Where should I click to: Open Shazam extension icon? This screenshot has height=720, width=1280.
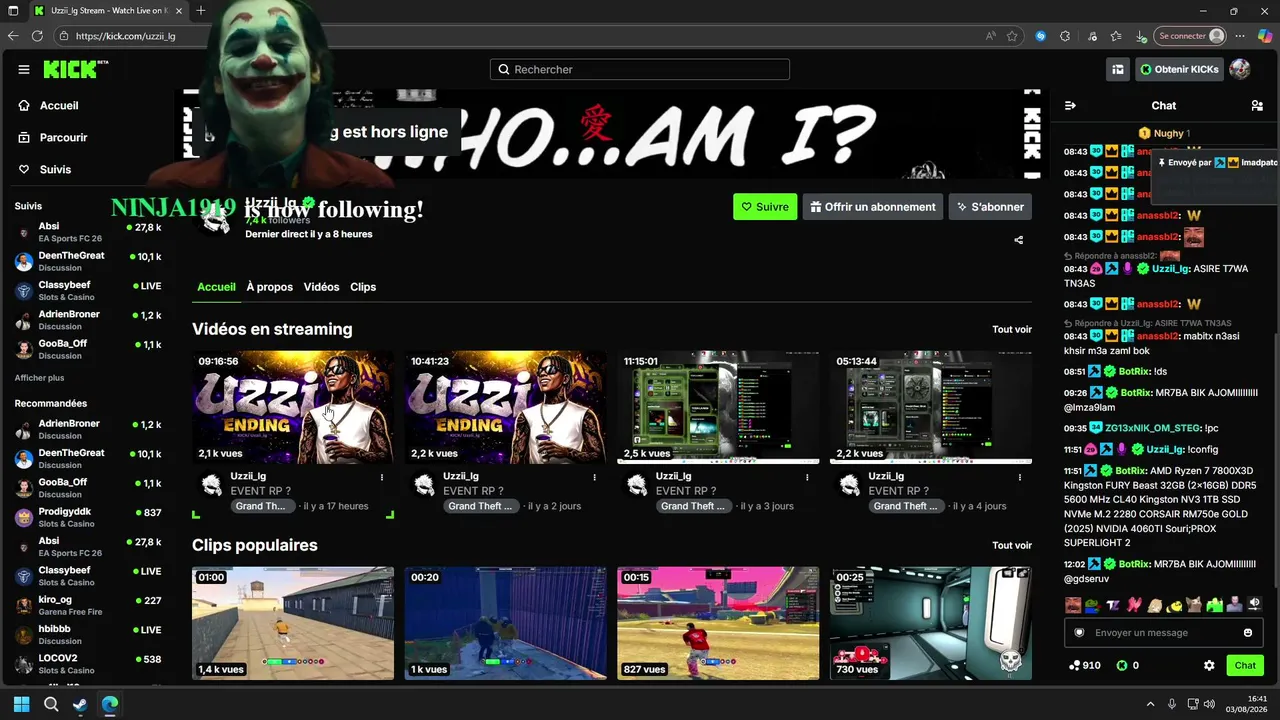pyautogui.click(x=1041, y=36)
